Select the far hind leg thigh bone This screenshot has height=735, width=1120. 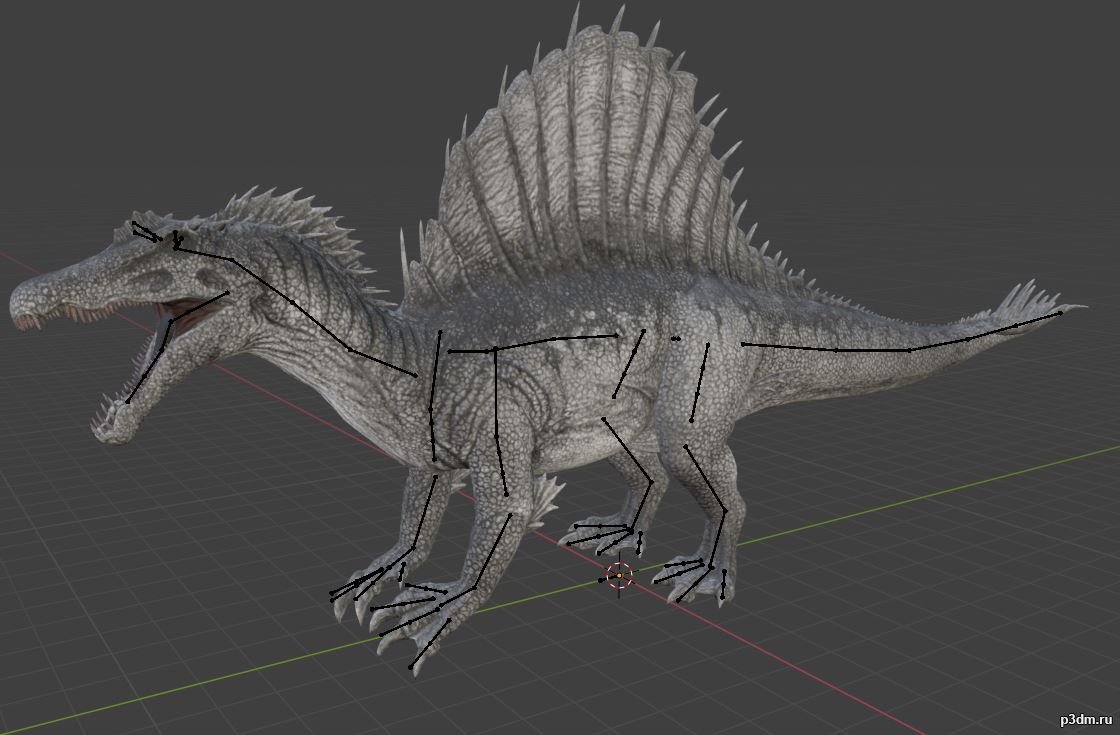(629, 364)
